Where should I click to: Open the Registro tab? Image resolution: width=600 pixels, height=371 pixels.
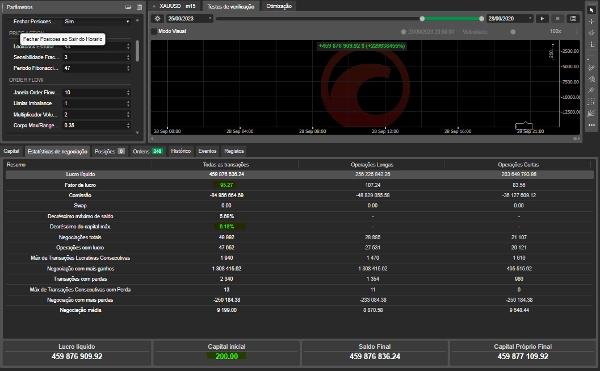tap(234, 151)
